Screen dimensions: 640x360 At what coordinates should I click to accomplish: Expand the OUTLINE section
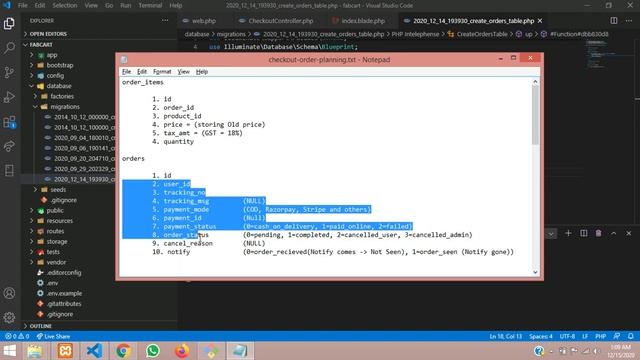pyautogui.click(x=100, y=326)
